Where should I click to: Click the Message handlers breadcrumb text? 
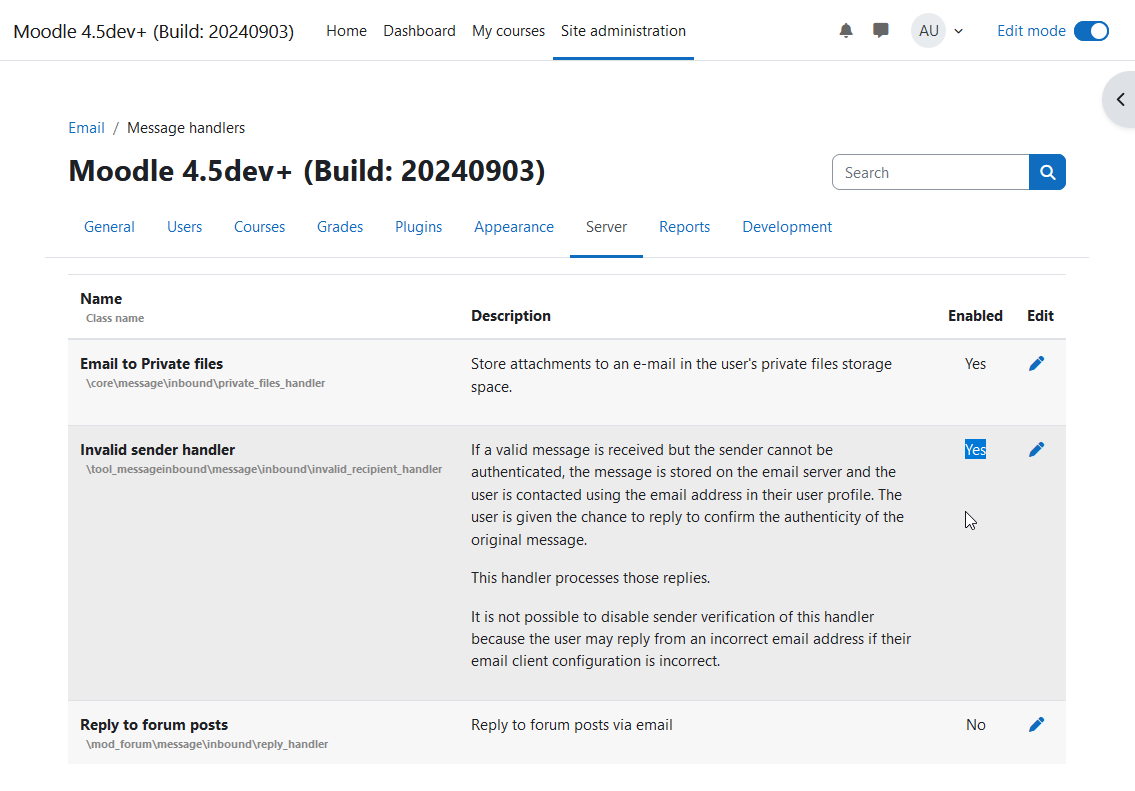click(186, 128)
